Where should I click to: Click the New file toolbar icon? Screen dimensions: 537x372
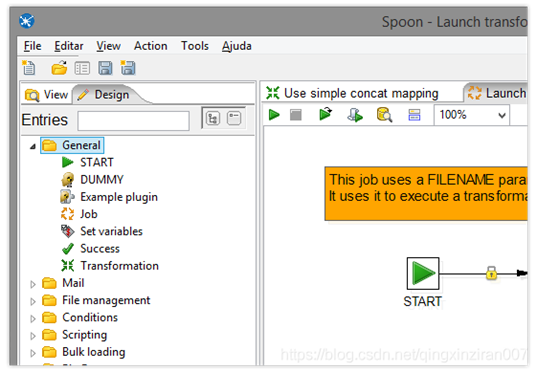[29, 68]
